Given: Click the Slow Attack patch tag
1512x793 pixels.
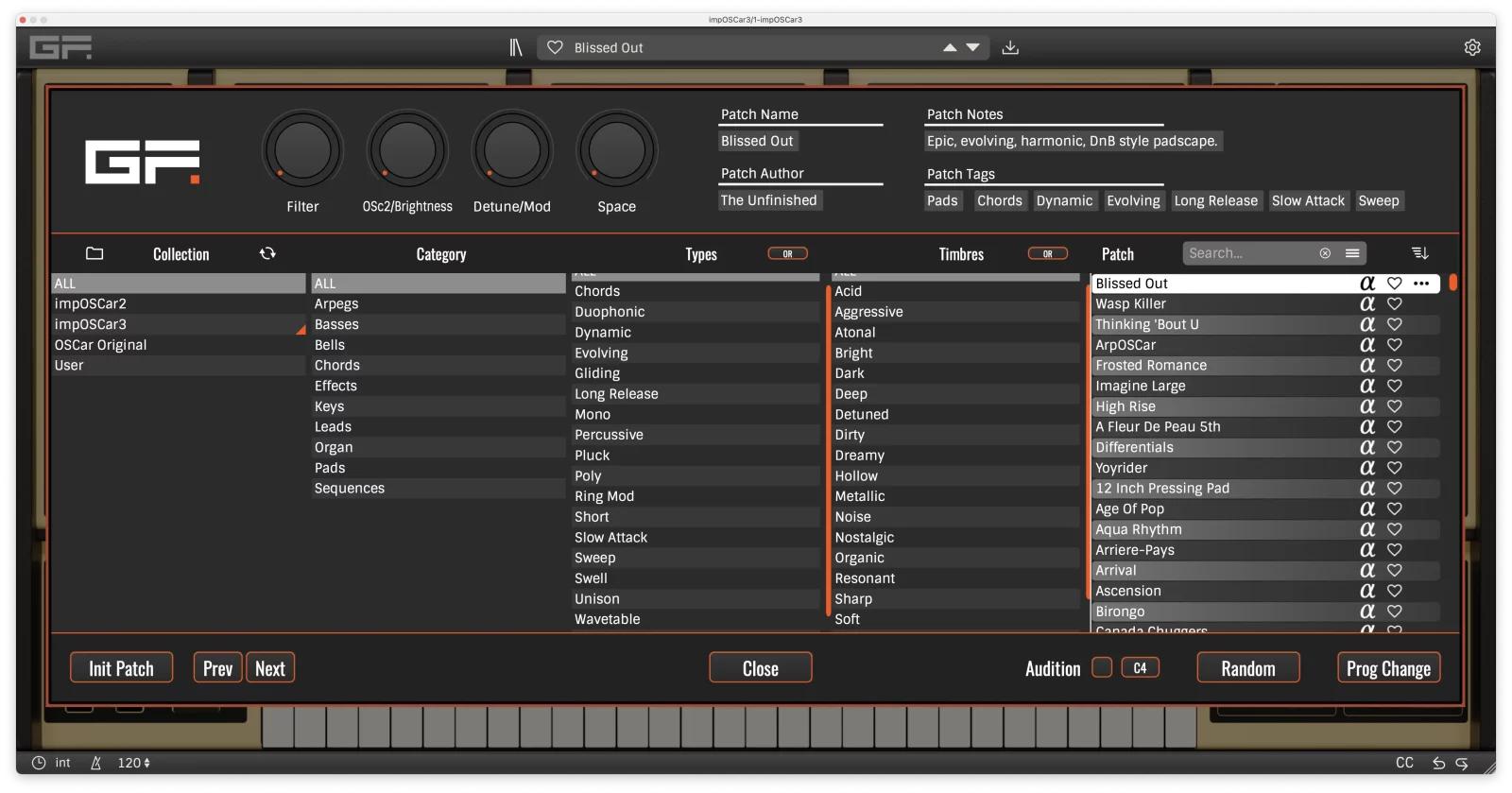Looking at the screenshot, I should (x=1308, y=200).
